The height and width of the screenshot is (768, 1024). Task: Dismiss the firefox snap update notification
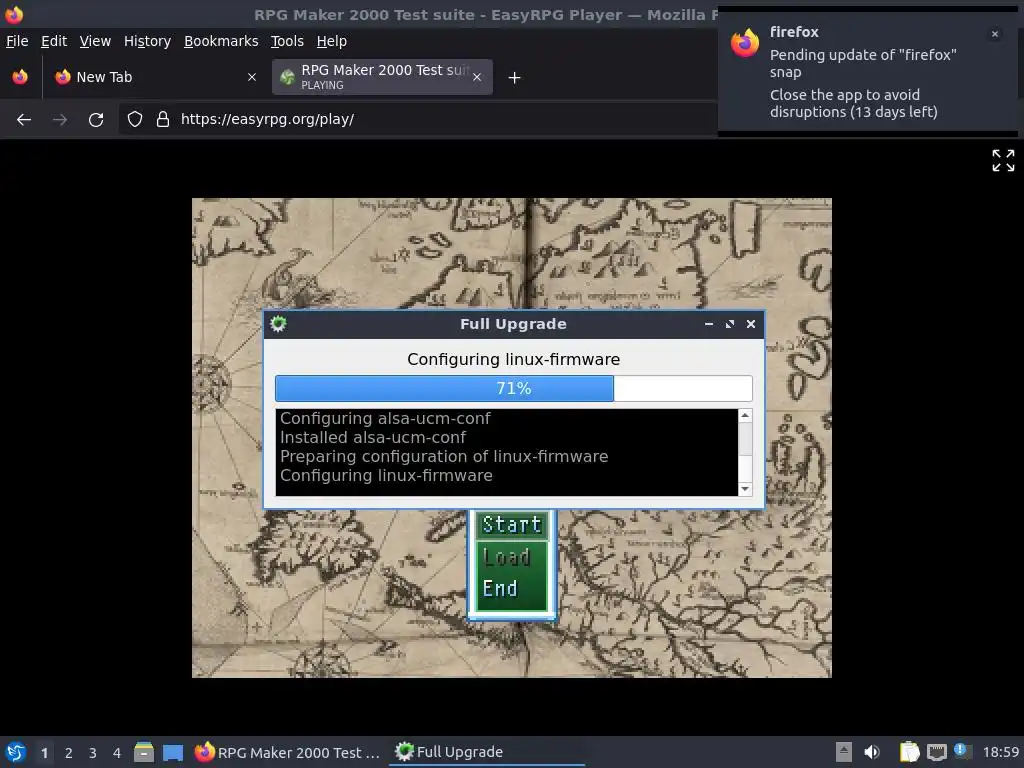(995, 34)
